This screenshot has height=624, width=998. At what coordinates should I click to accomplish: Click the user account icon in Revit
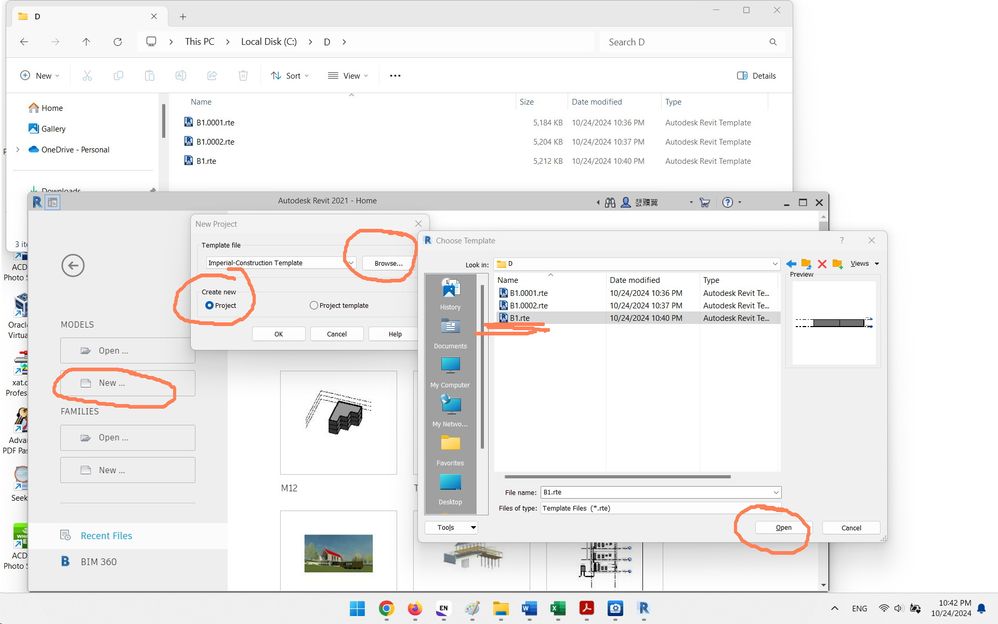click(x=626, y=202)
